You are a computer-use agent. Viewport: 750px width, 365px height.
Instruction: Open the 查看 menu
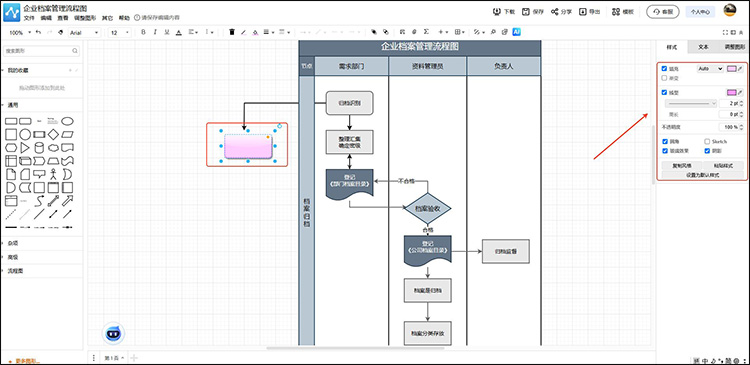(63, 18)
